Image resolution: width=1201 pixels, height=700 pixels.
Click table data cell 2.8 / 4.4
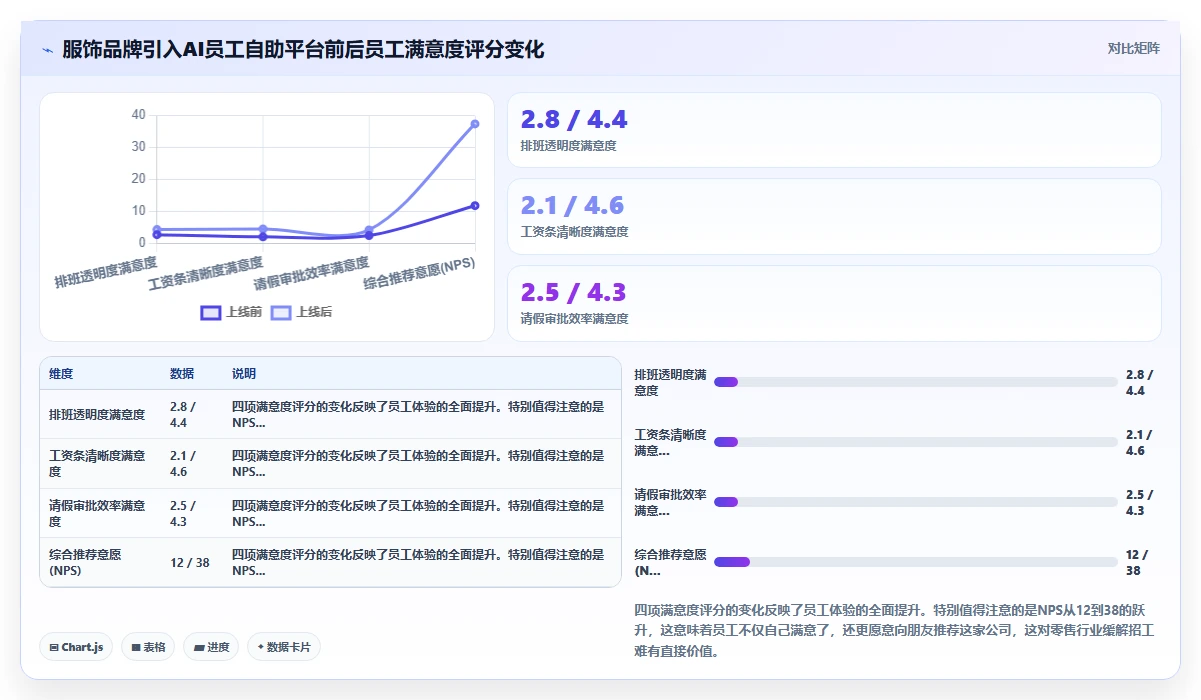click(x=190, y=414)
